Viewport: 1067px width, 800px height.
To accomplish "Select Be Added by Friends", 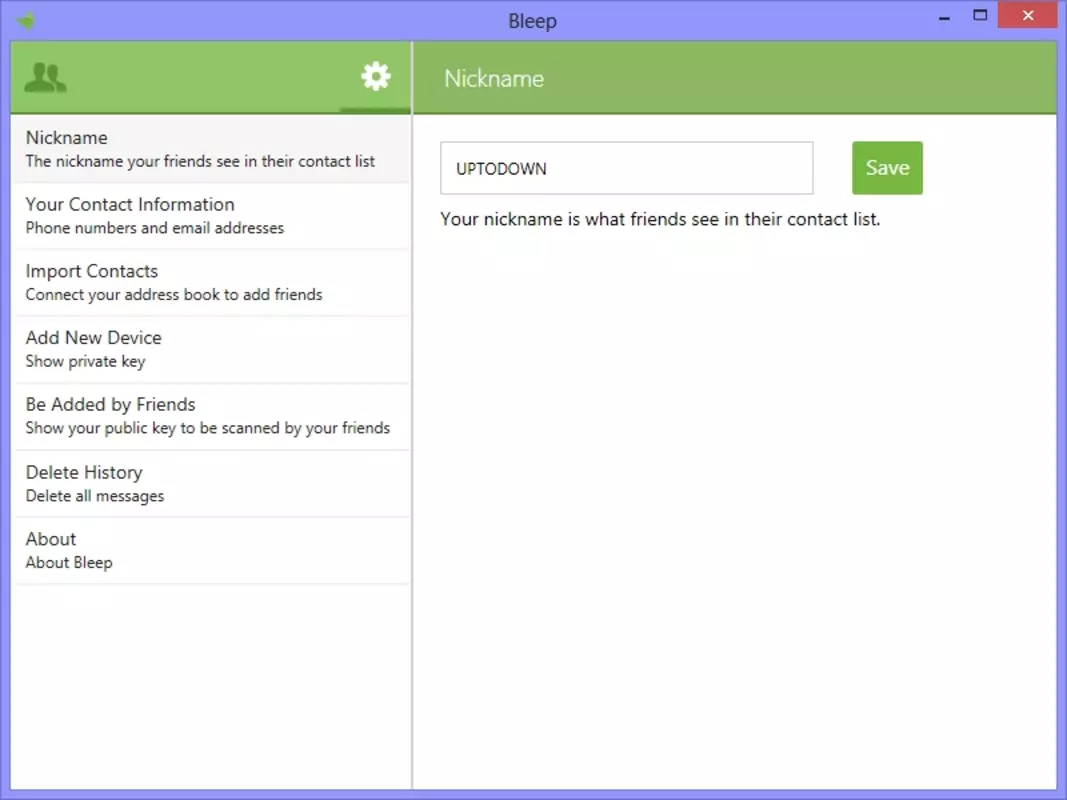I will click(211, 416).
